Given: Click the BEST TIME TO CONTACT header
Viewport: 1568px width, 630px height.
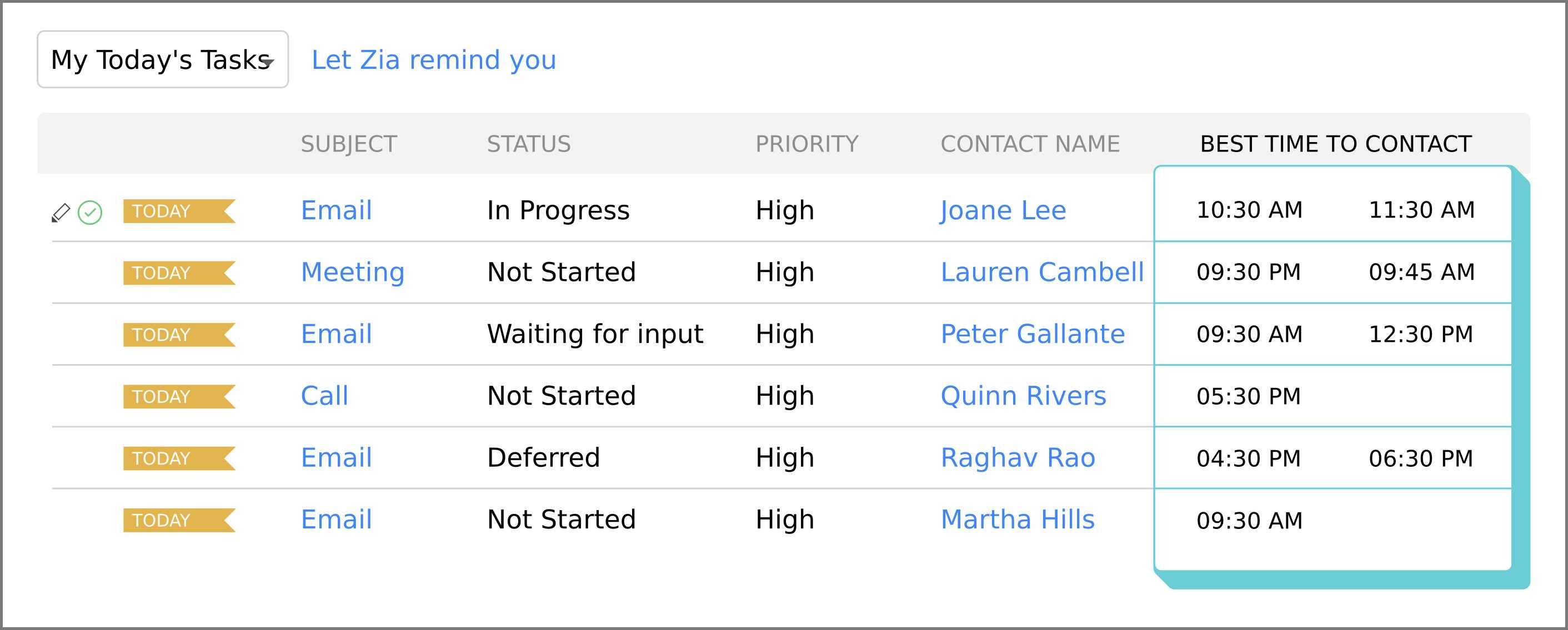Looking at the screenshot, I should (x=1335, y=144).
